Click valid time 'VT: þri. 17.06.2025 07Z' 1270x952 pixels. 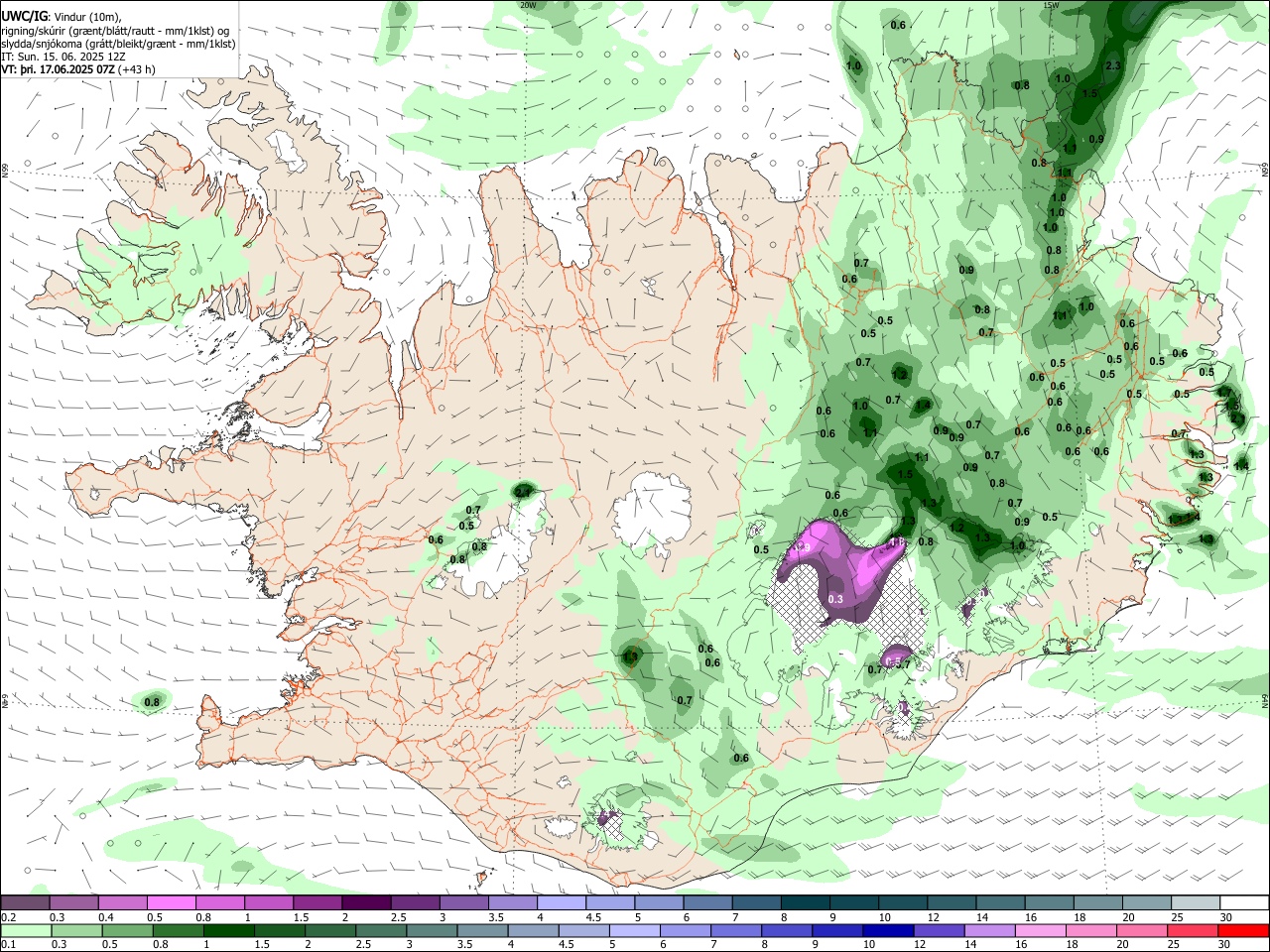coord(58,70)
